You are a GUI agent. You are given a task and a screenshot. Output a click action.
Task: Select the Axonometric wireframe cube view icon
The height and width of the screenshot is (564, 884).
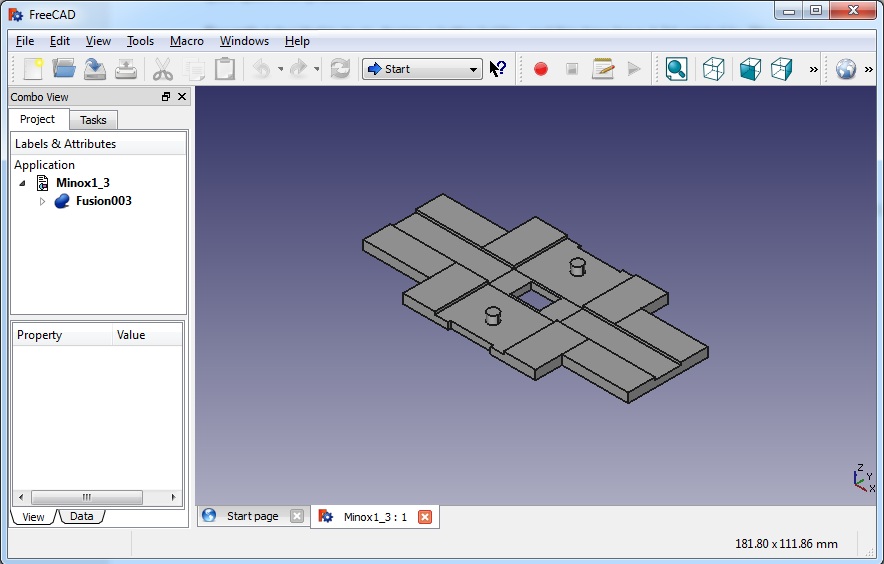click(713, 69)
